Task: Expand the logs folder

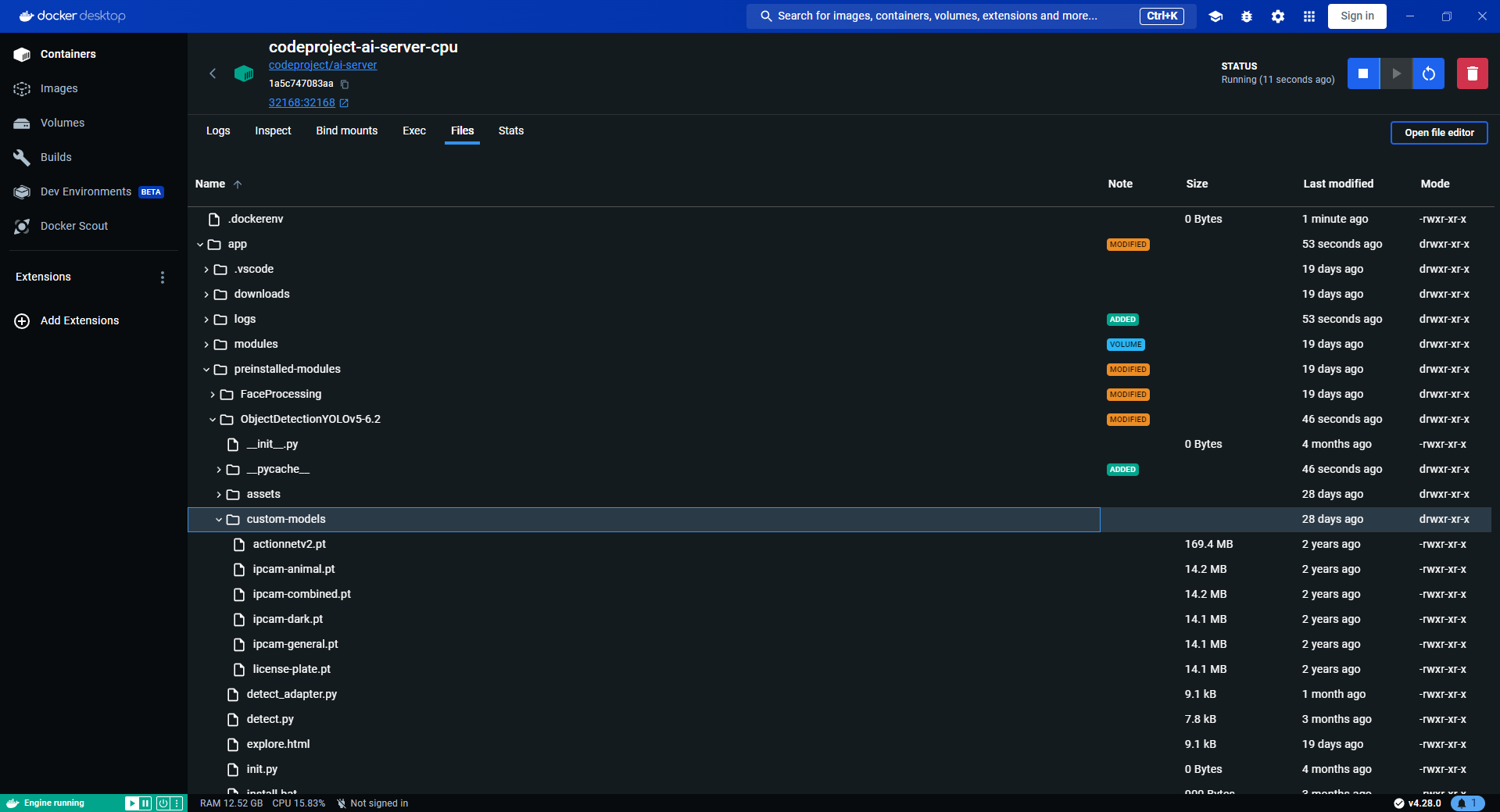Action: [206, 320]
